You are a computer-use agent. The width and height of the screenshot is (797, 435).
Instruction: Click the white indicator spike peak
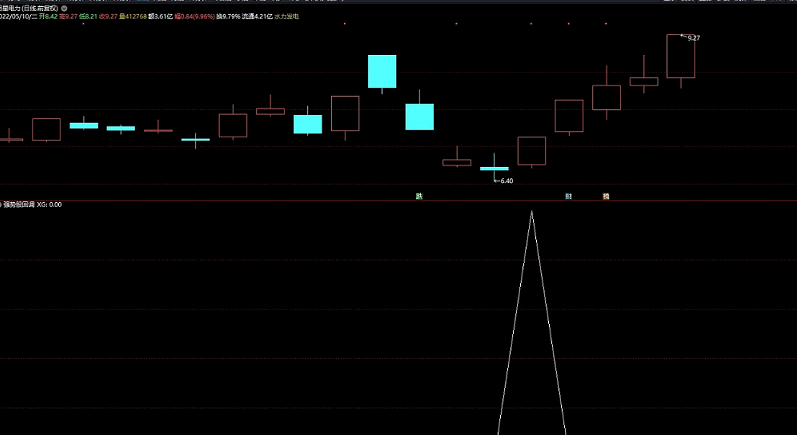532,212
